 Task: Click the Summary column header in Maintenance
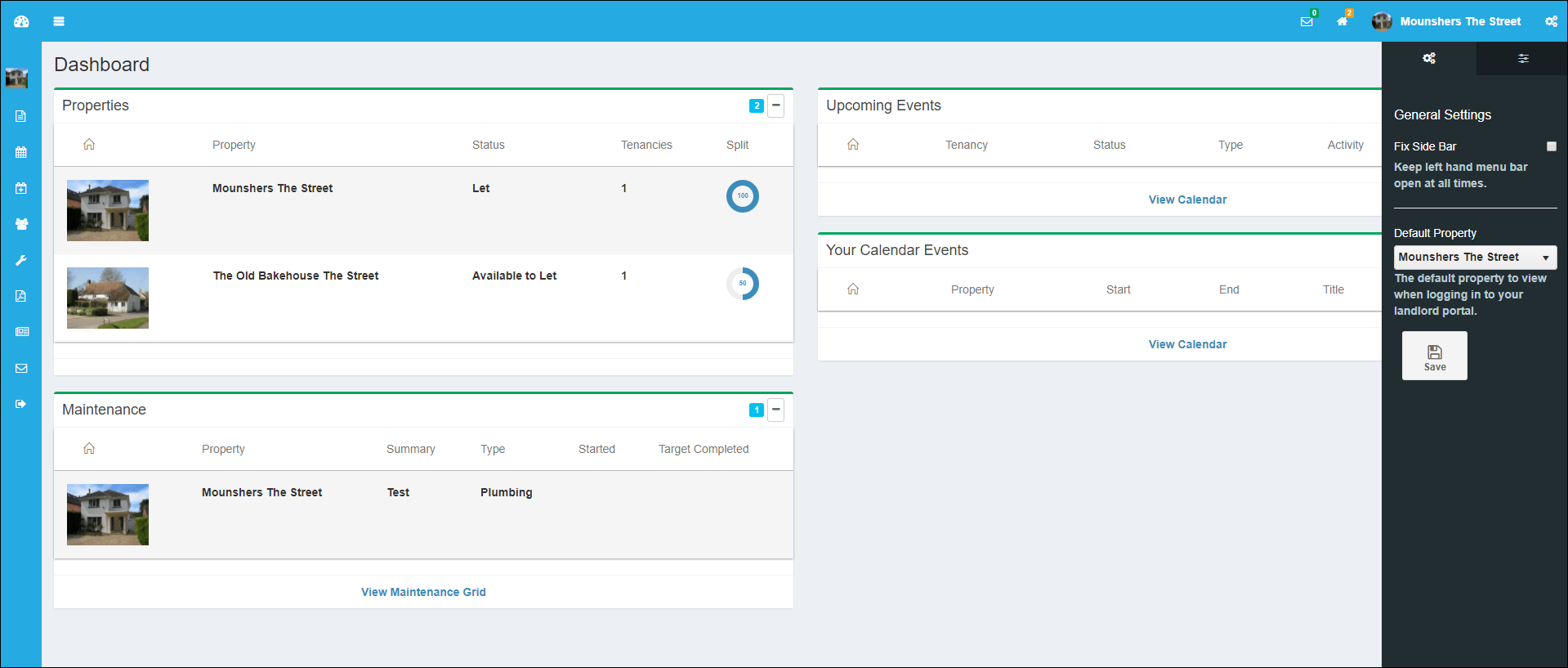pos(410,449)
